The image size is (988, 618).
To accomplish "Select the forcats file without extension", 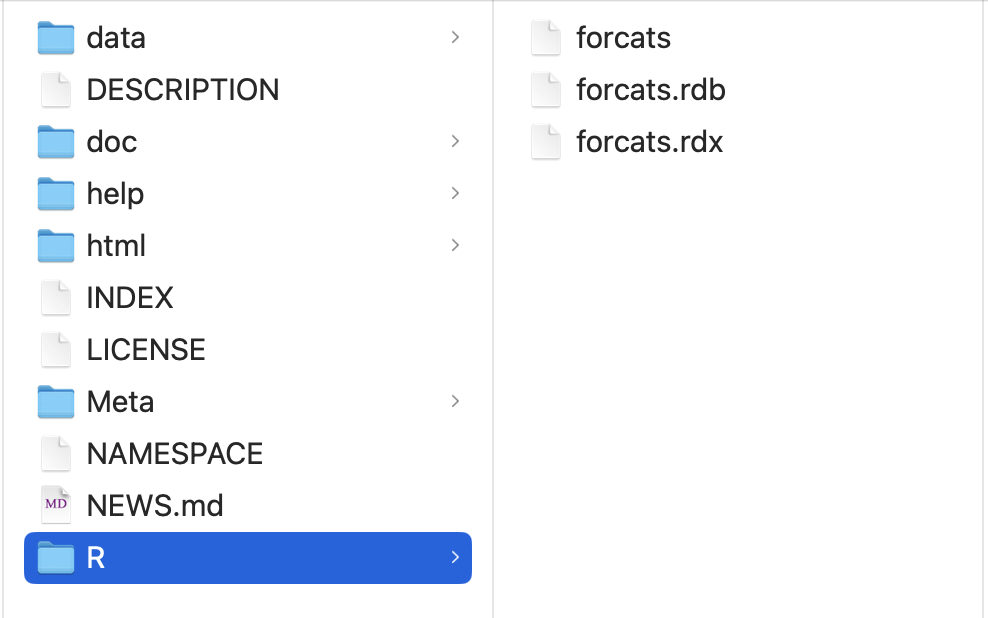I will 624,38.
